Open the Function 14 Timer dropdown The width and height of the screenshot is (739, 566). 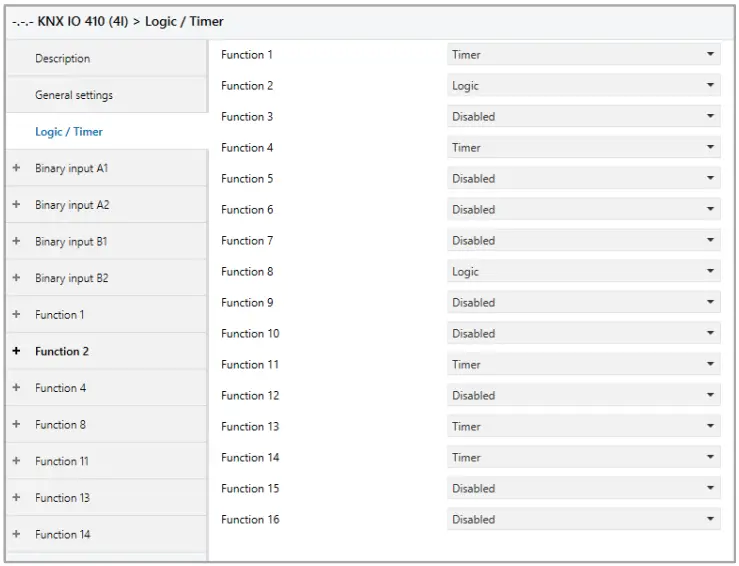pyautogui.click(x=583, y=458)
